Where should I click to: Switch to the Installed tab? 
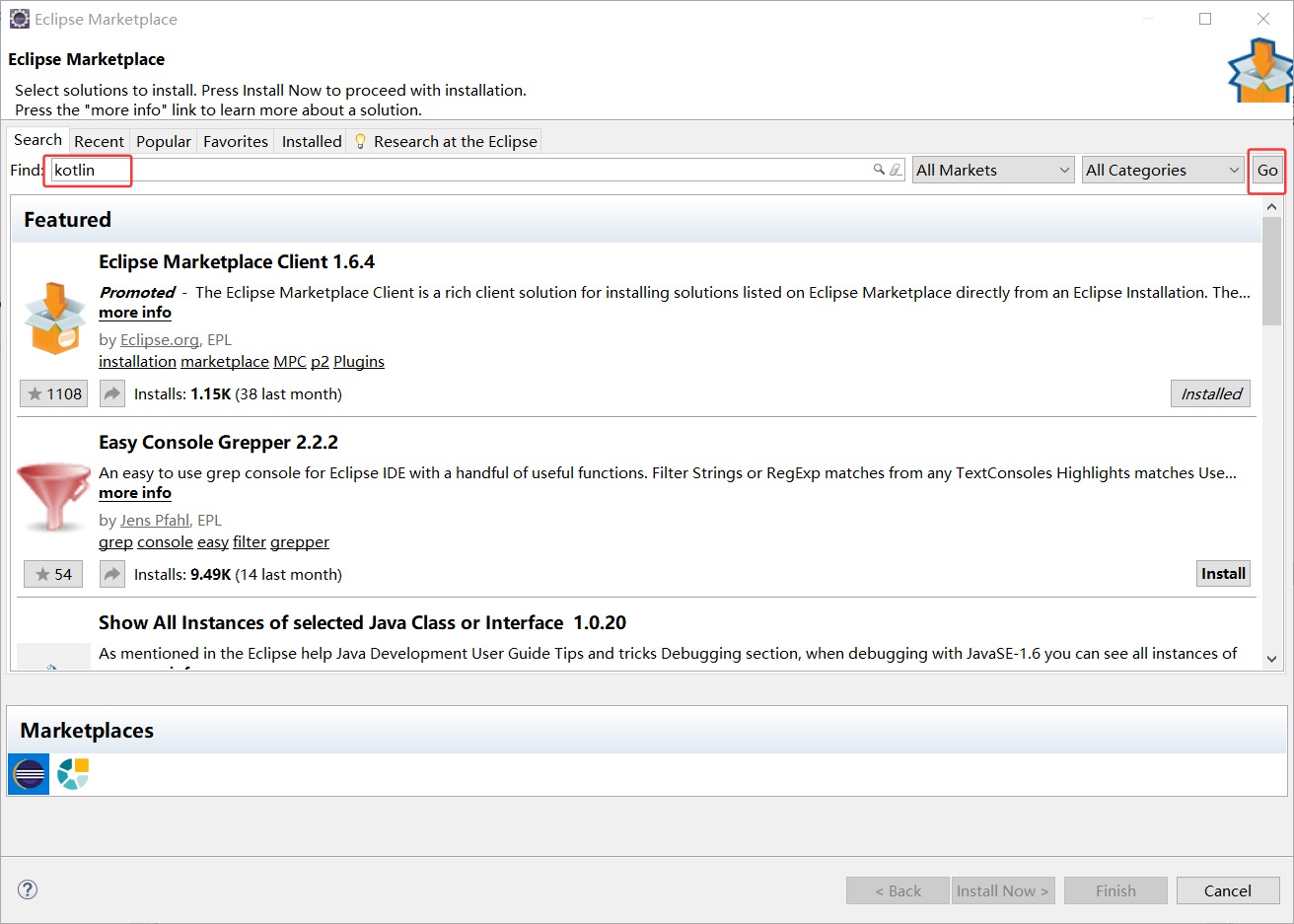point(312,141)
